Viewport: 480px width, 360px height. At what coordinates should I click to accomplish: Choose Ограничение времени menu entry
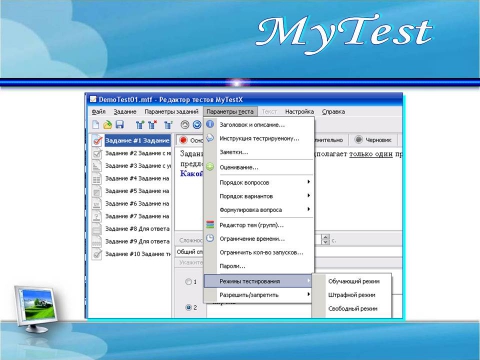tap(259, 239)
